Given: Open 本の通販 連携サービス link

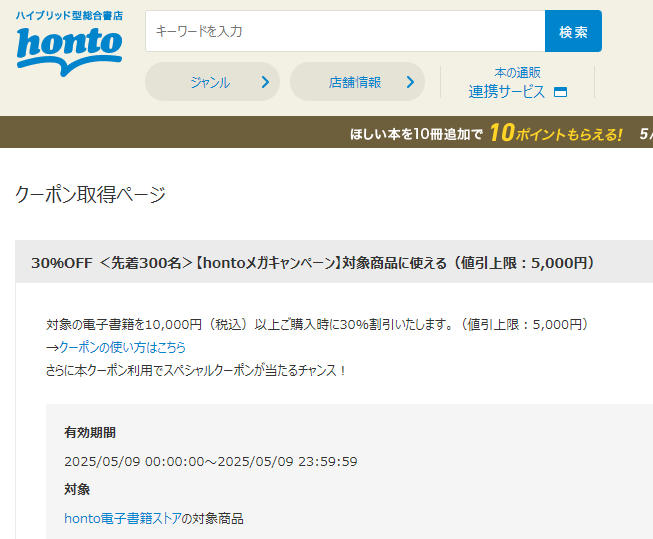Looking at the screenshot, I should 518,82.
